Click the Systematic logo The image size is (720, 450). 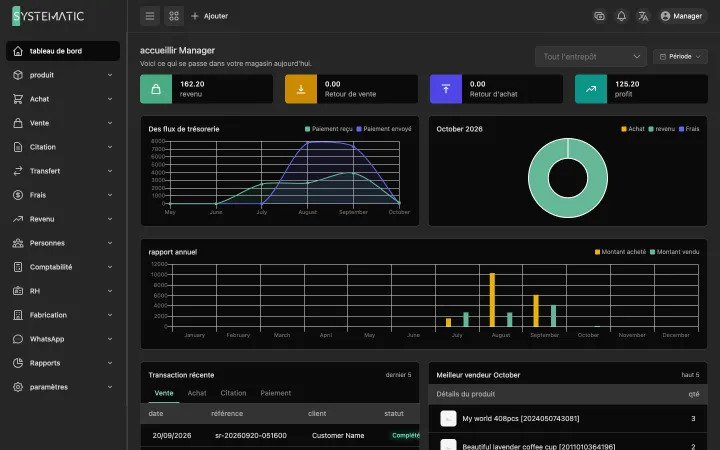coord(48,16)
